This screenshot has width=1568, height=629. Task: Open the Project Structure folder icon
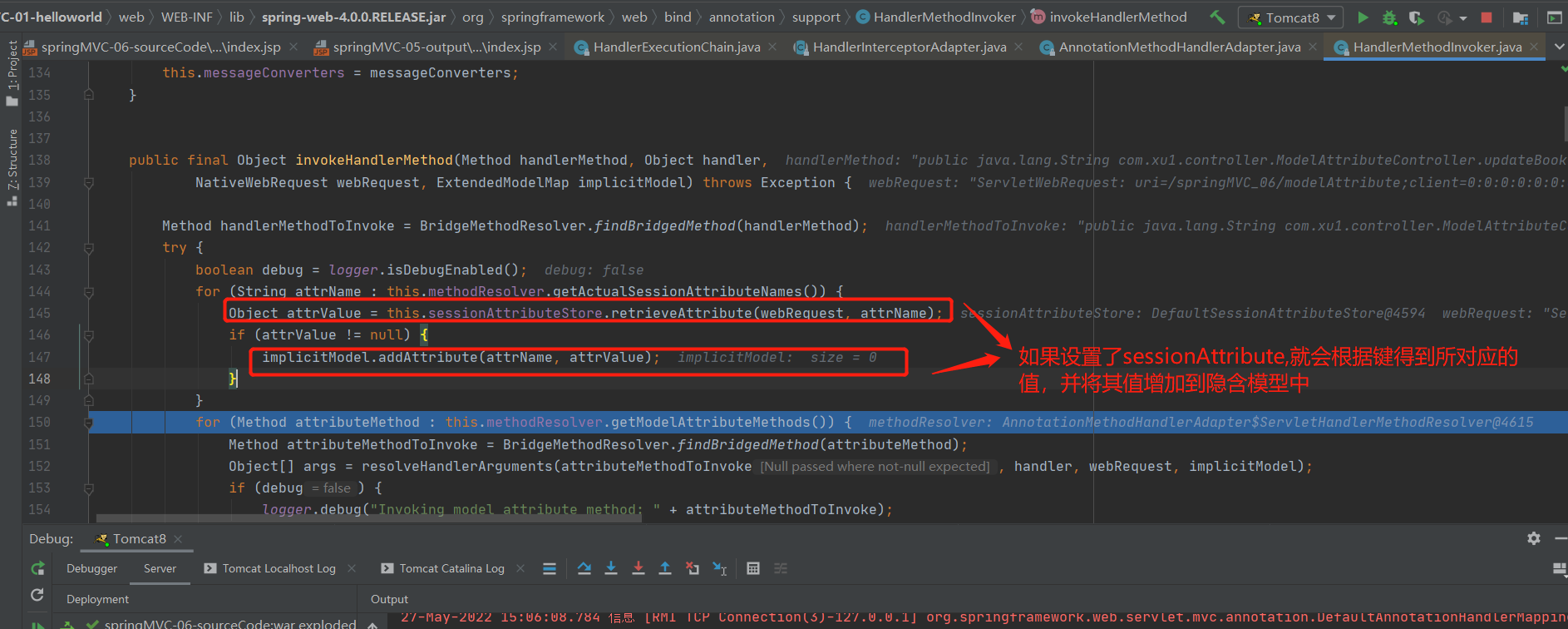[1521, 17]
